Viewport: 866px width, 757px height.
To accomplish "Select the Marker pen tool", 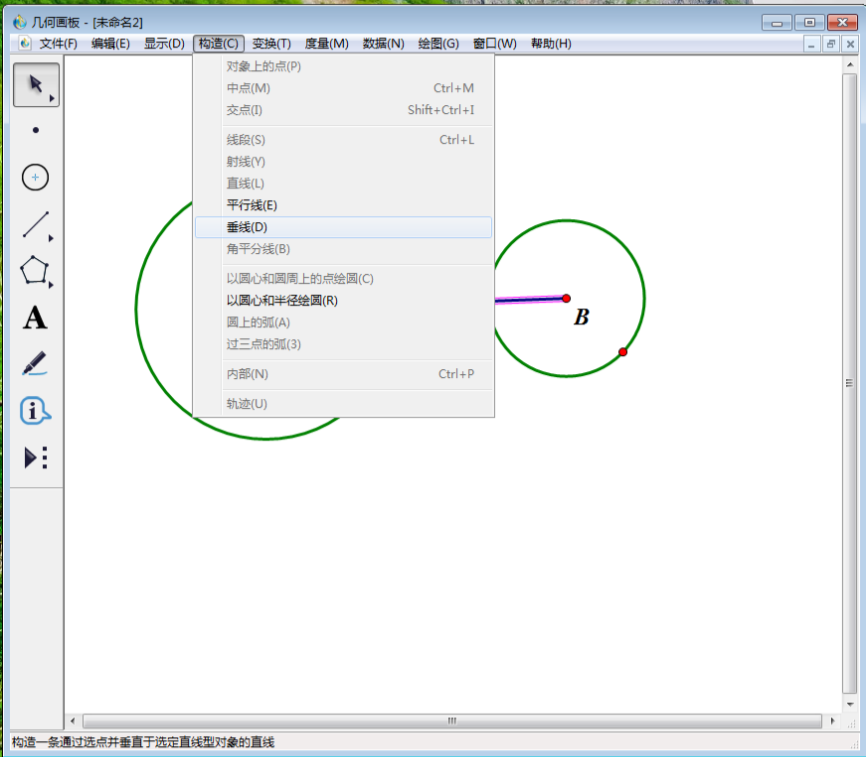I will pyautogui.click(x=35, y=364).
